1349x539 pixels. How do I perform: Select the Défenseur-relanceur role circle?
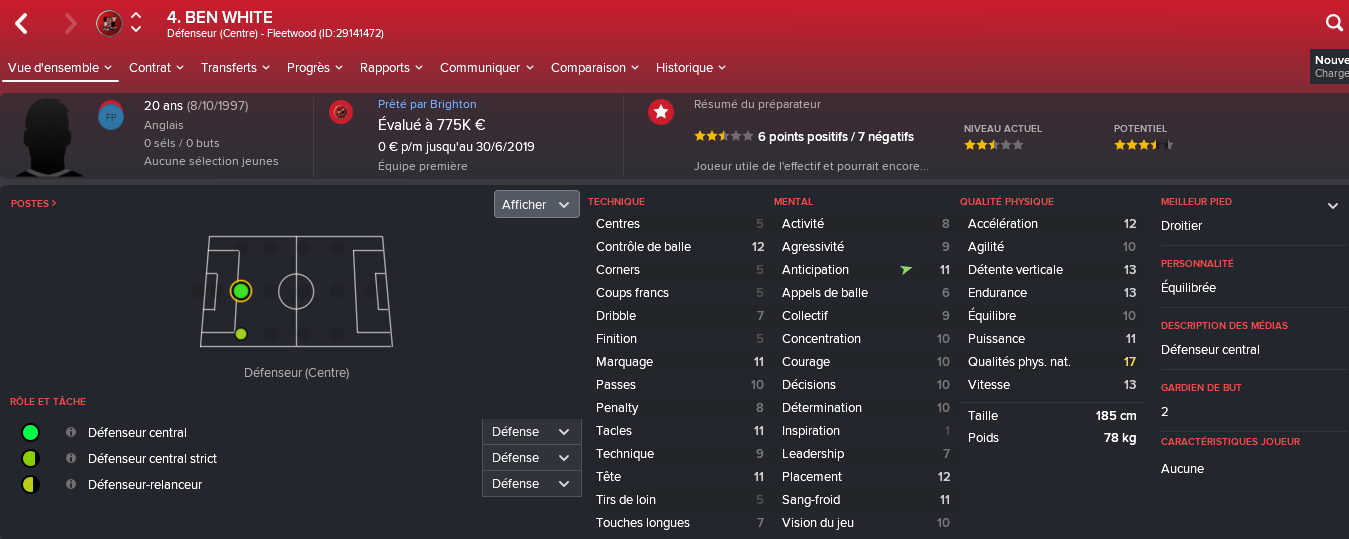pos(30,484)
